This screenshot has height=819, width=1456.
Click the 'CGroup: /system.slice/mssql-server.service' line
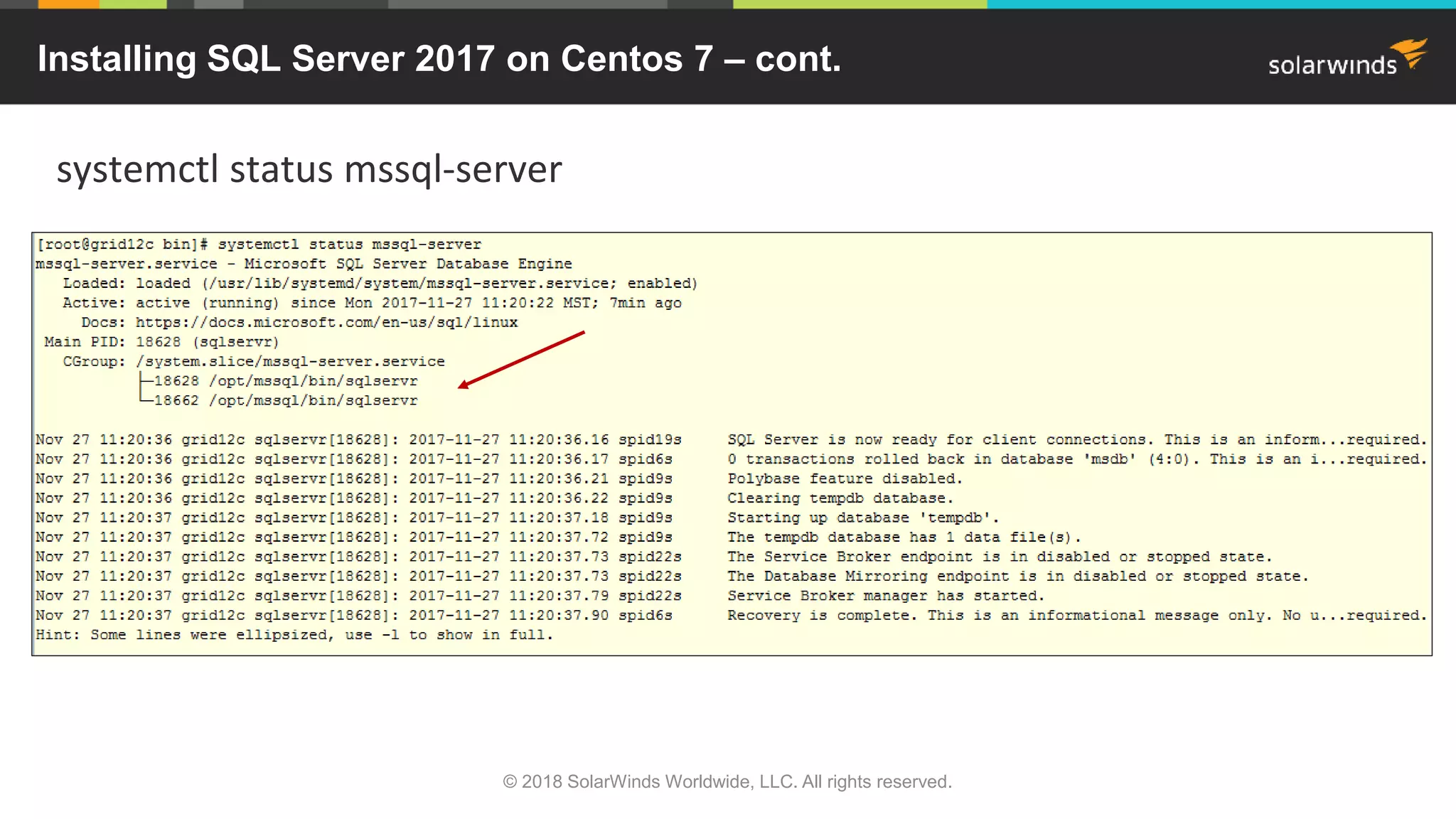[x=254, y=362]
